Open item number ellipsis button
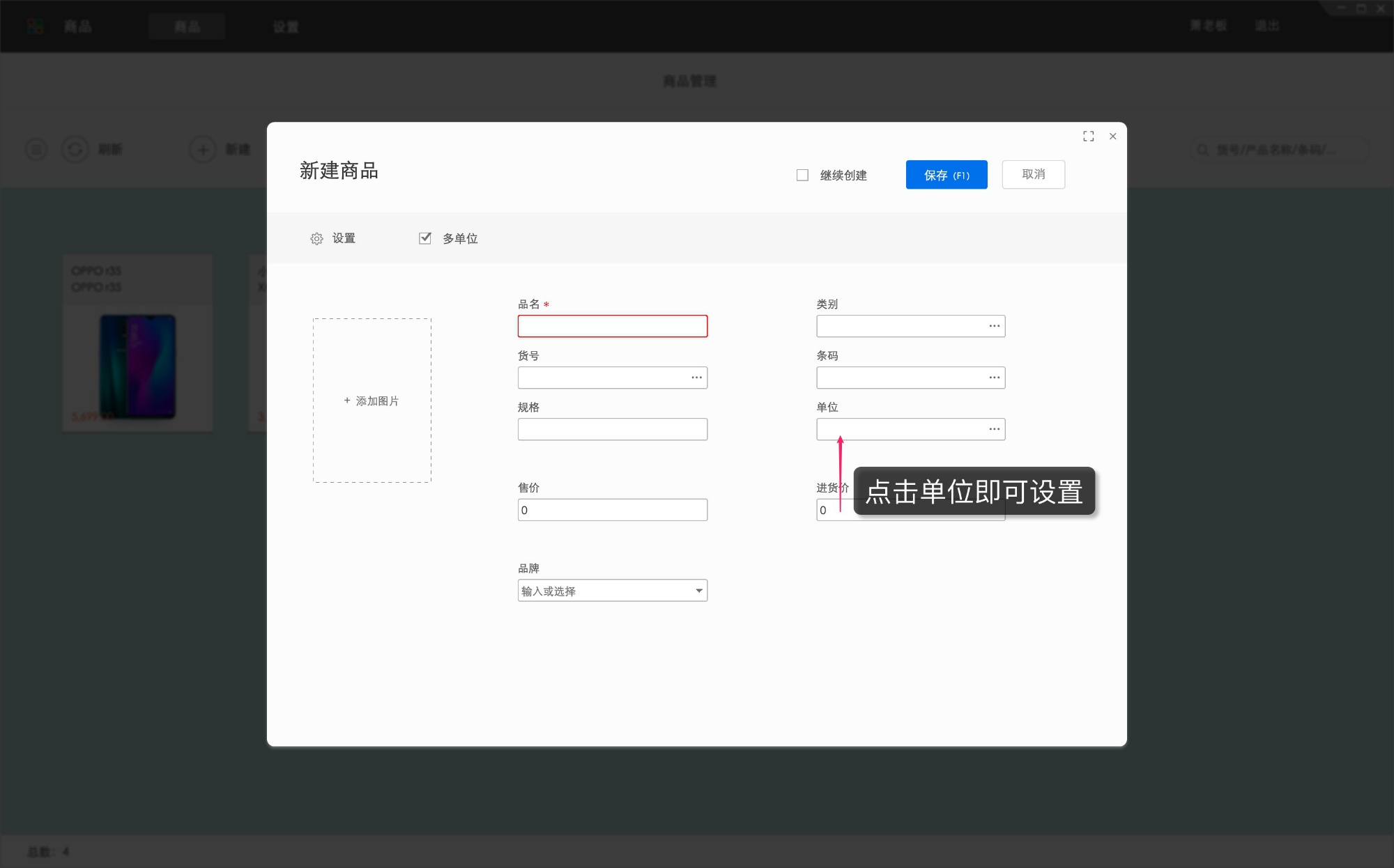 point(696,378)
